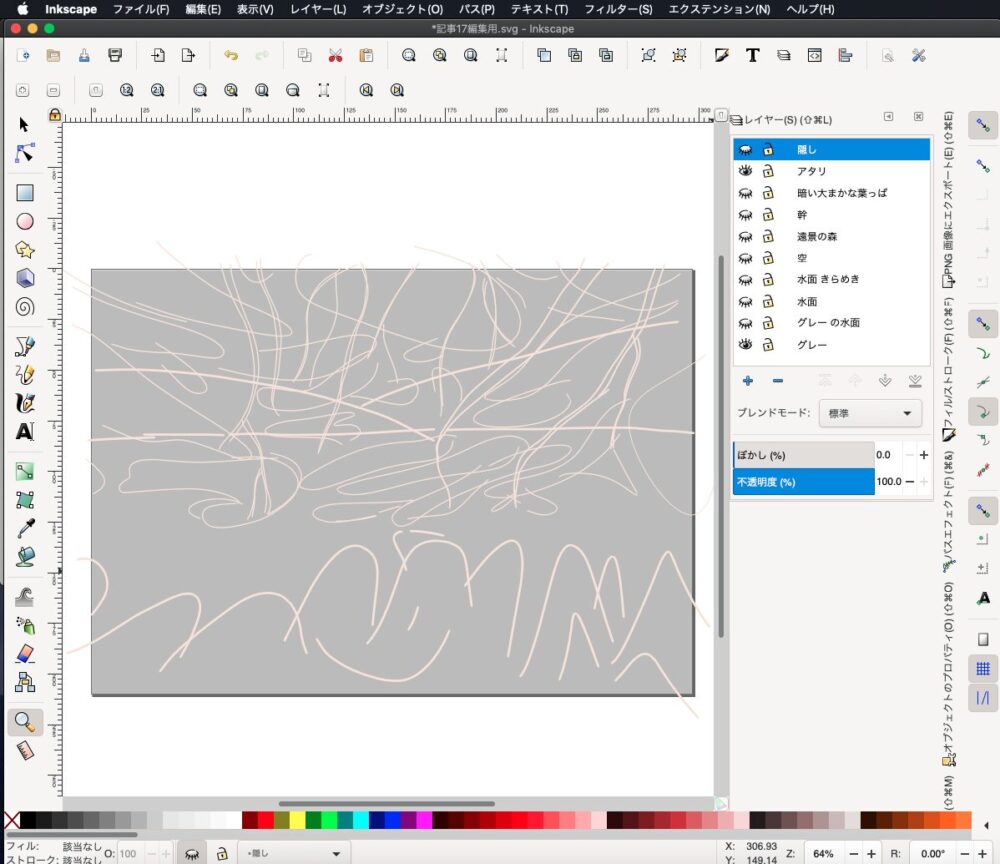Click the yellow swatch in the palette

297,820
